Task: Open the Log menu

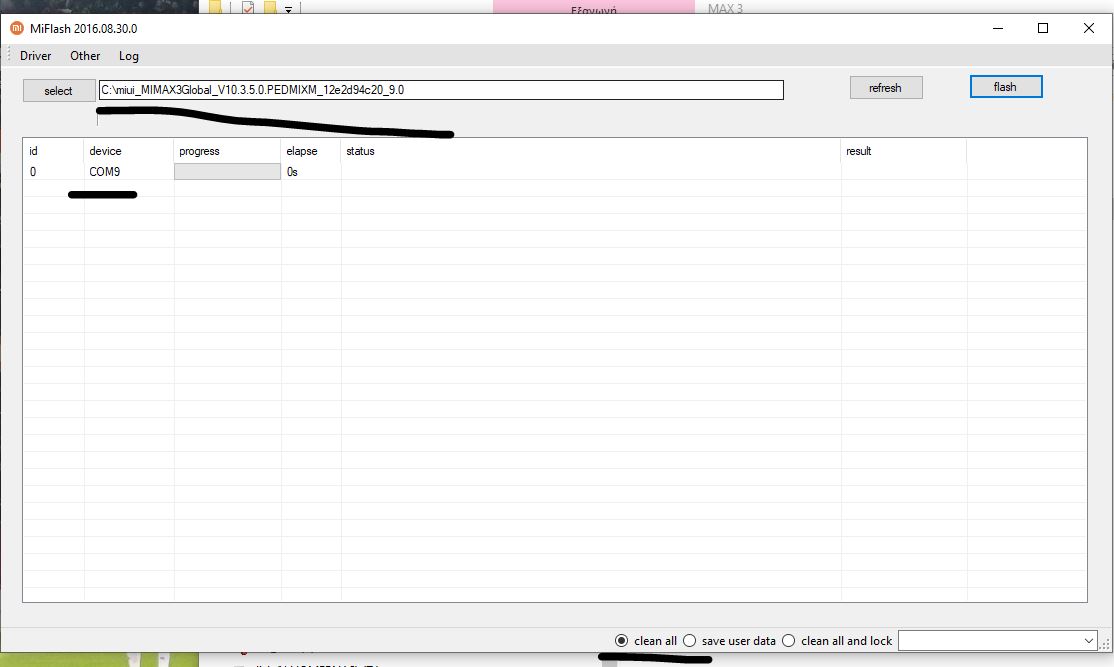Action: (129, 55)
